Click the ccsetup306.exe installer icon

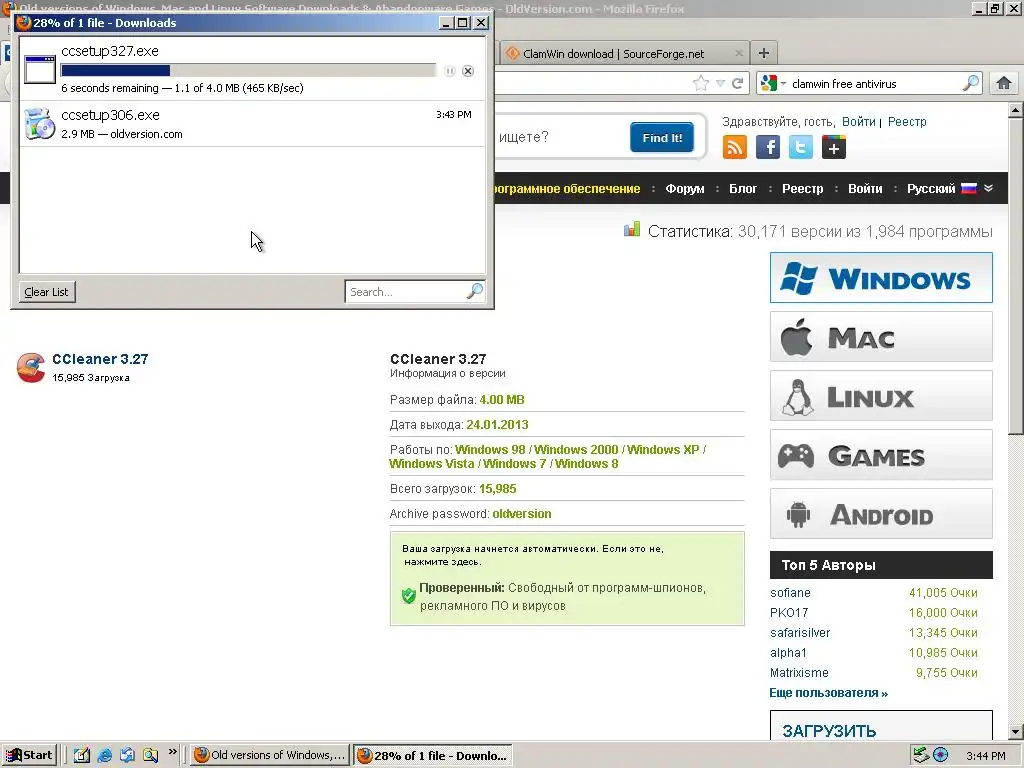tap(40, 123)
